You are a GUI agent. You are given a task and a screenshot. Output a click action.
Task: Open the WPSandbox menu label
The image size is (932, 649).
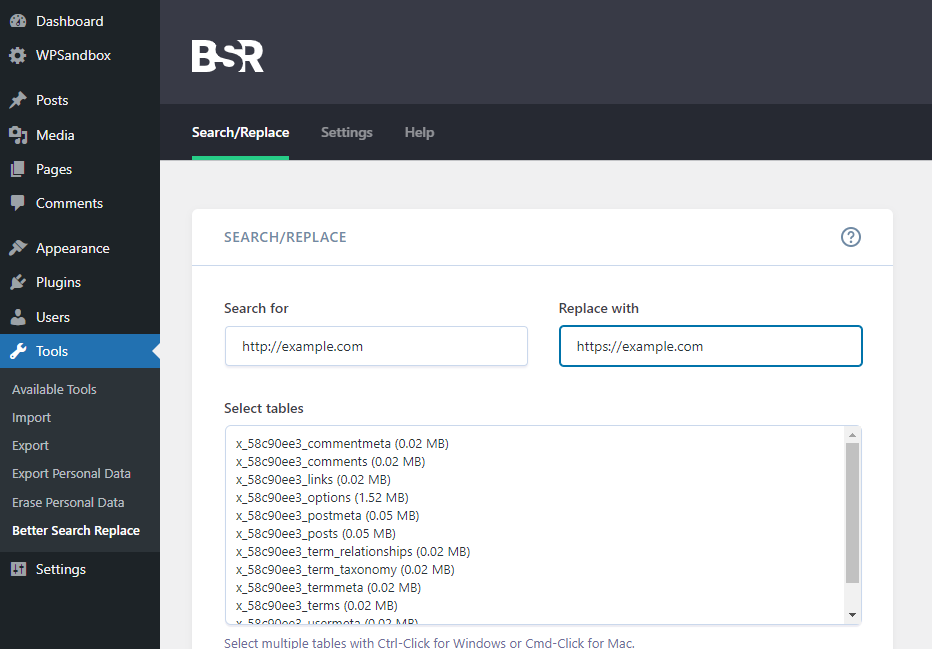(73, 55)
